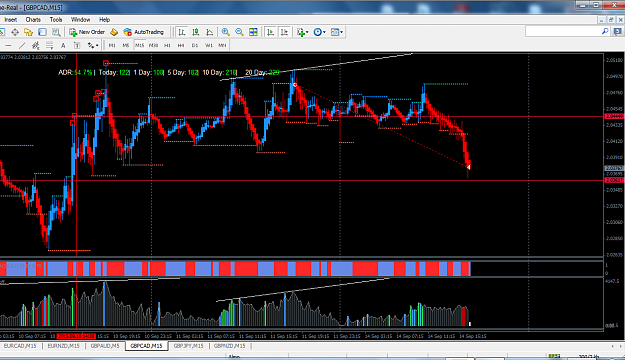Image resolution: width=625 pixels, height=360 pixels.
Task: Switch to H4 timeframe
Action: (181, 45)
